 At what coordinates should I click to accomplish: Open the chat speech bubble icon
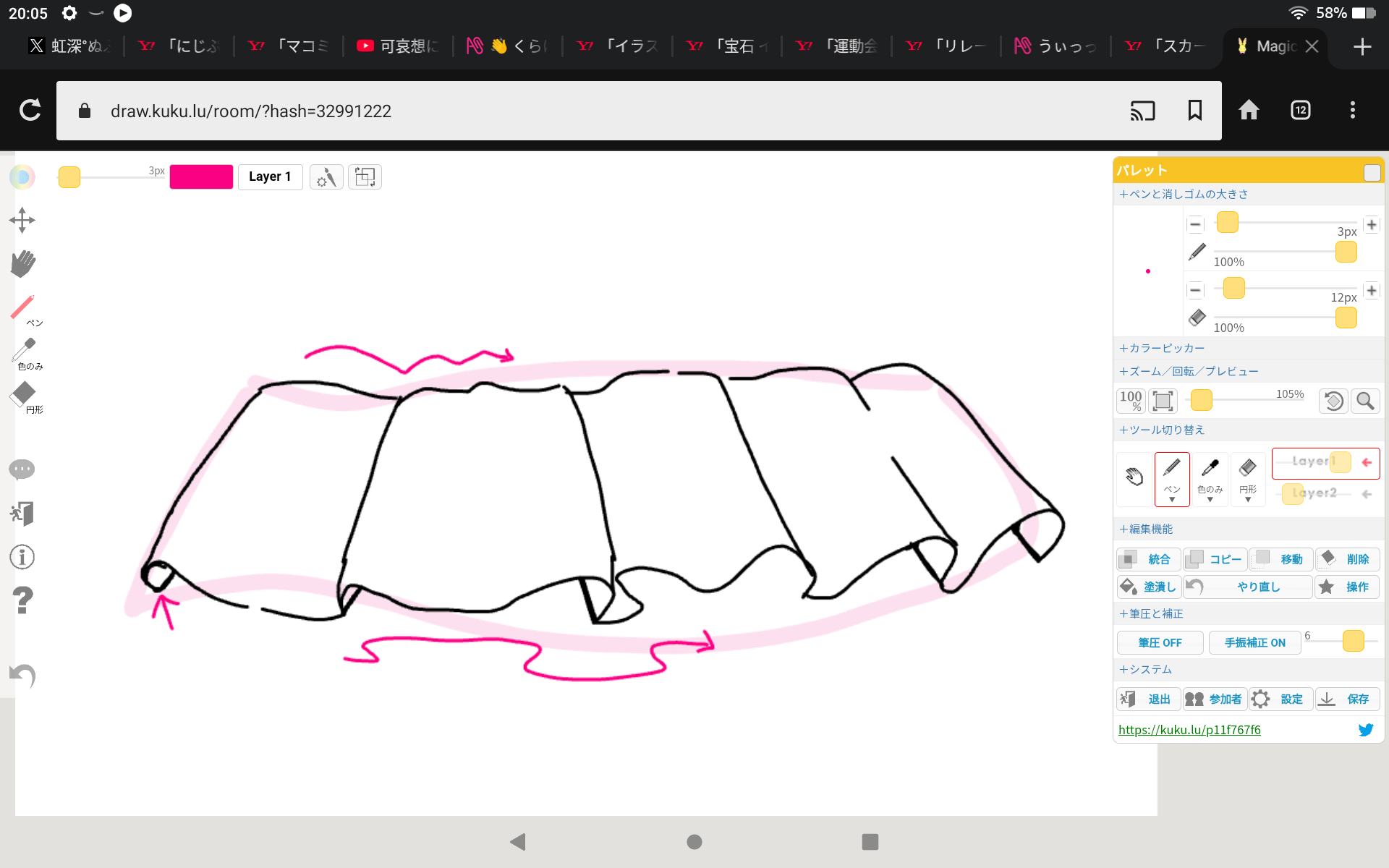(22, 469)
